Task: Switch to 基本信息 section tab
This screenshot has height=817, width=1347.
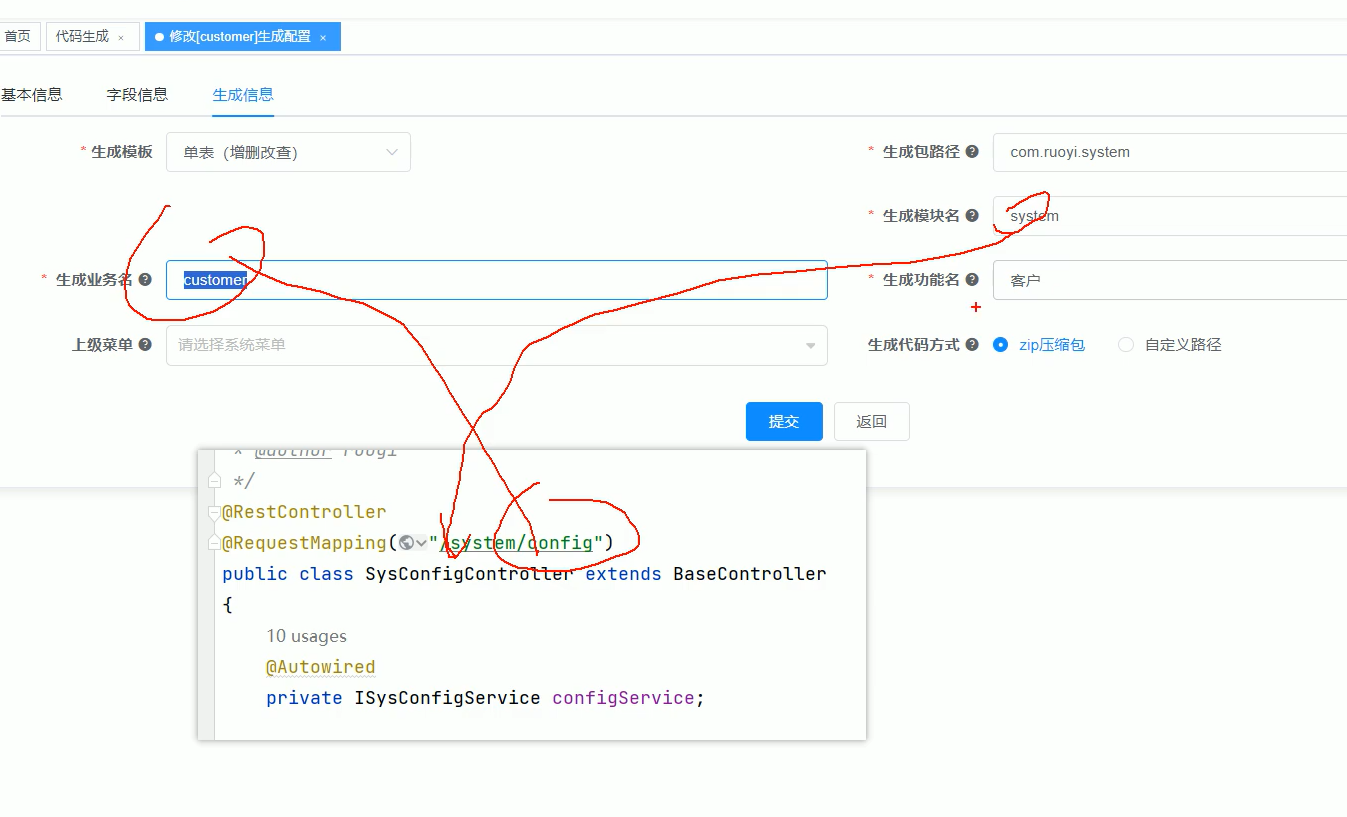Action: click(32, 95)
